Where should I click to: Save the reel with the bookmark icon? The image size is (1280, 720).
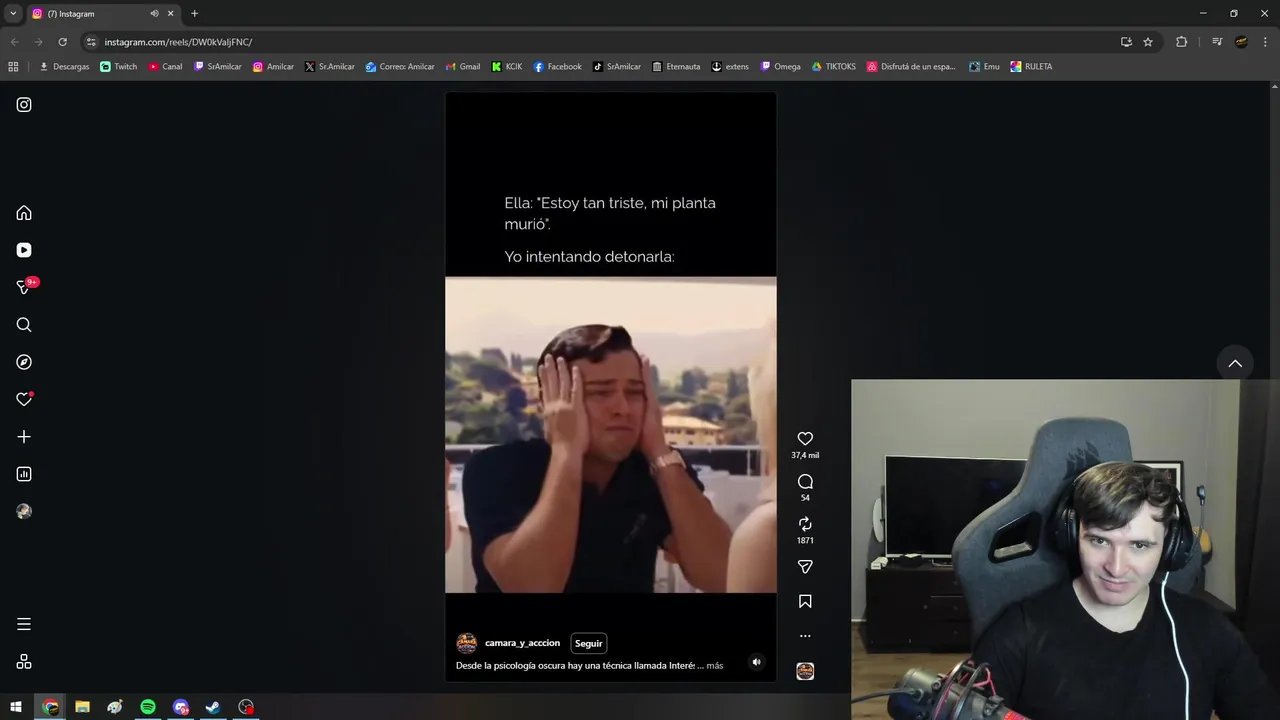click(x=805, y=602)
